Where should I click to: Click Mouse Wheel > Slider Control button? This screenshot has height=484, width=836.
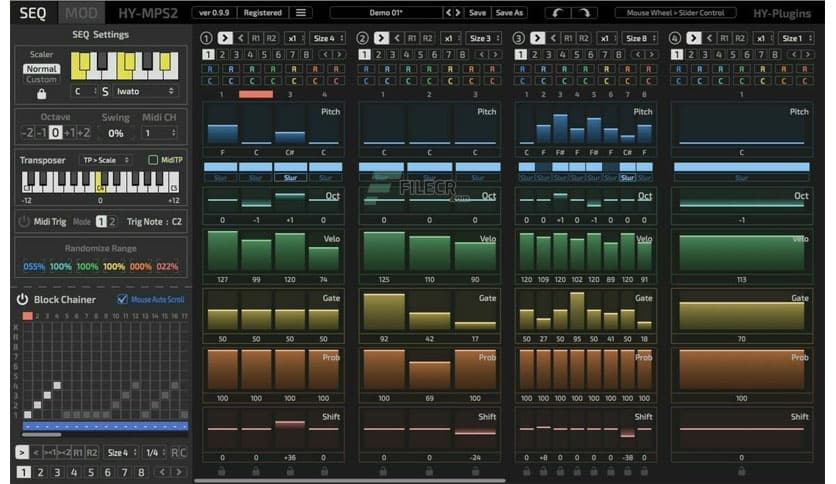[x=675, y=12]
